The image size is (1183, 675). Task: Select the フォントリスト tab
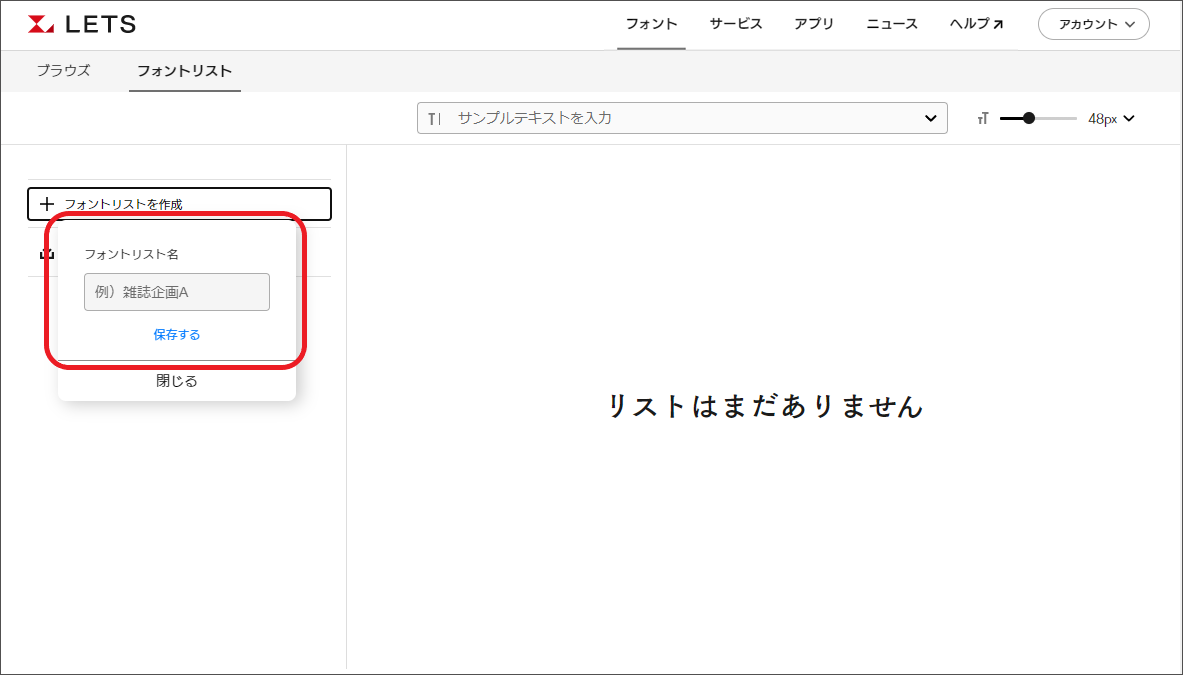click(184, 71)
